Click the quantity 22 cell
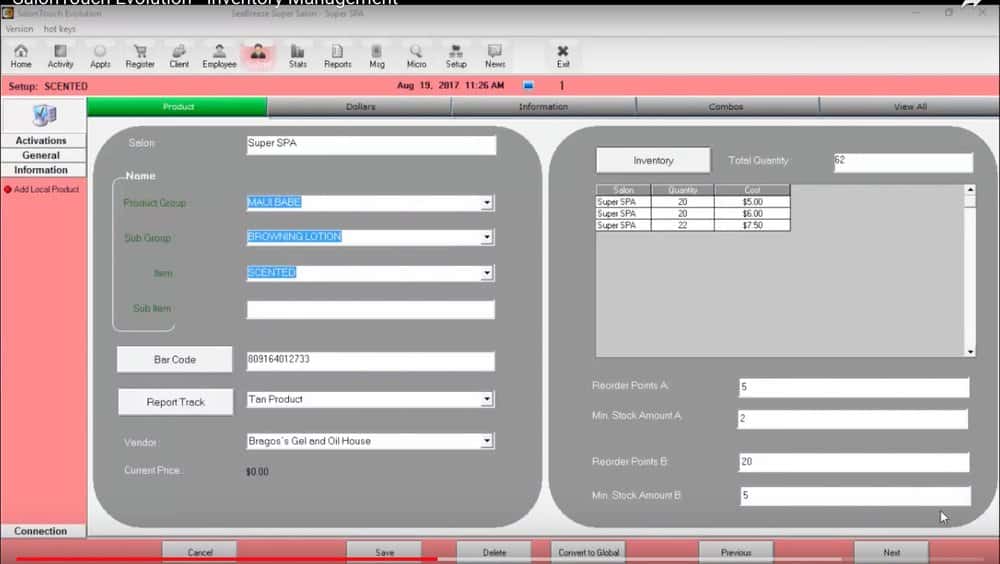1000x564 pixels. (682, 225)
